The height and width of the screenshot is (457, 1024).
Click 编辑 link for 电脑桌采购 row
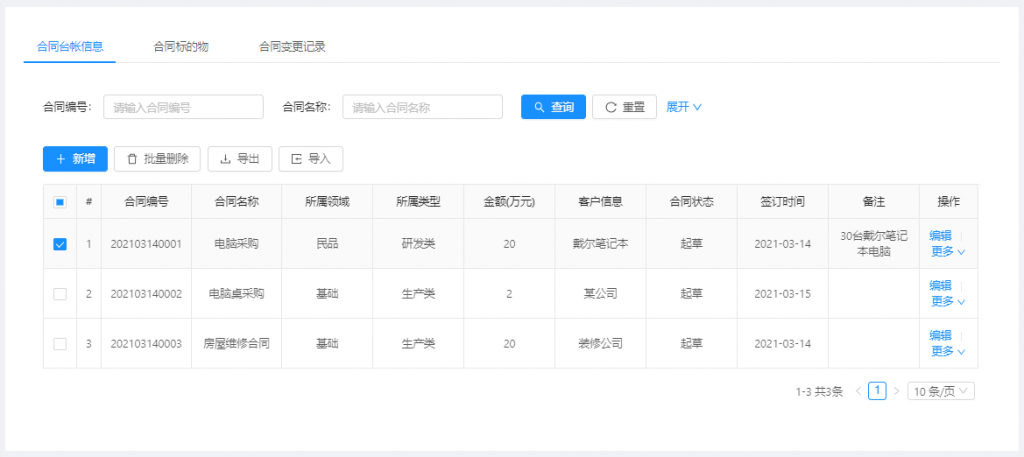pyautogui.click(x=940, y=286)
